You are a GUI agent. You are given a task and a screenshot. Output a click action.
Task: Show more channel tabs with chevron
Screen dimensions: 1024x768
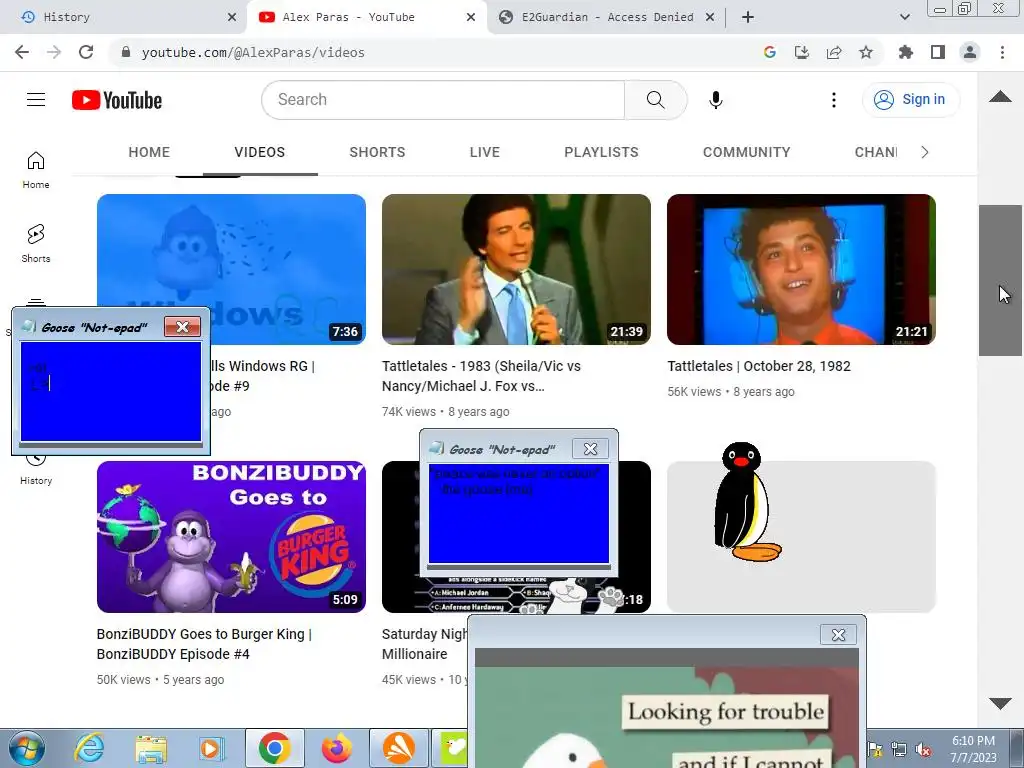tap(925, 152)
